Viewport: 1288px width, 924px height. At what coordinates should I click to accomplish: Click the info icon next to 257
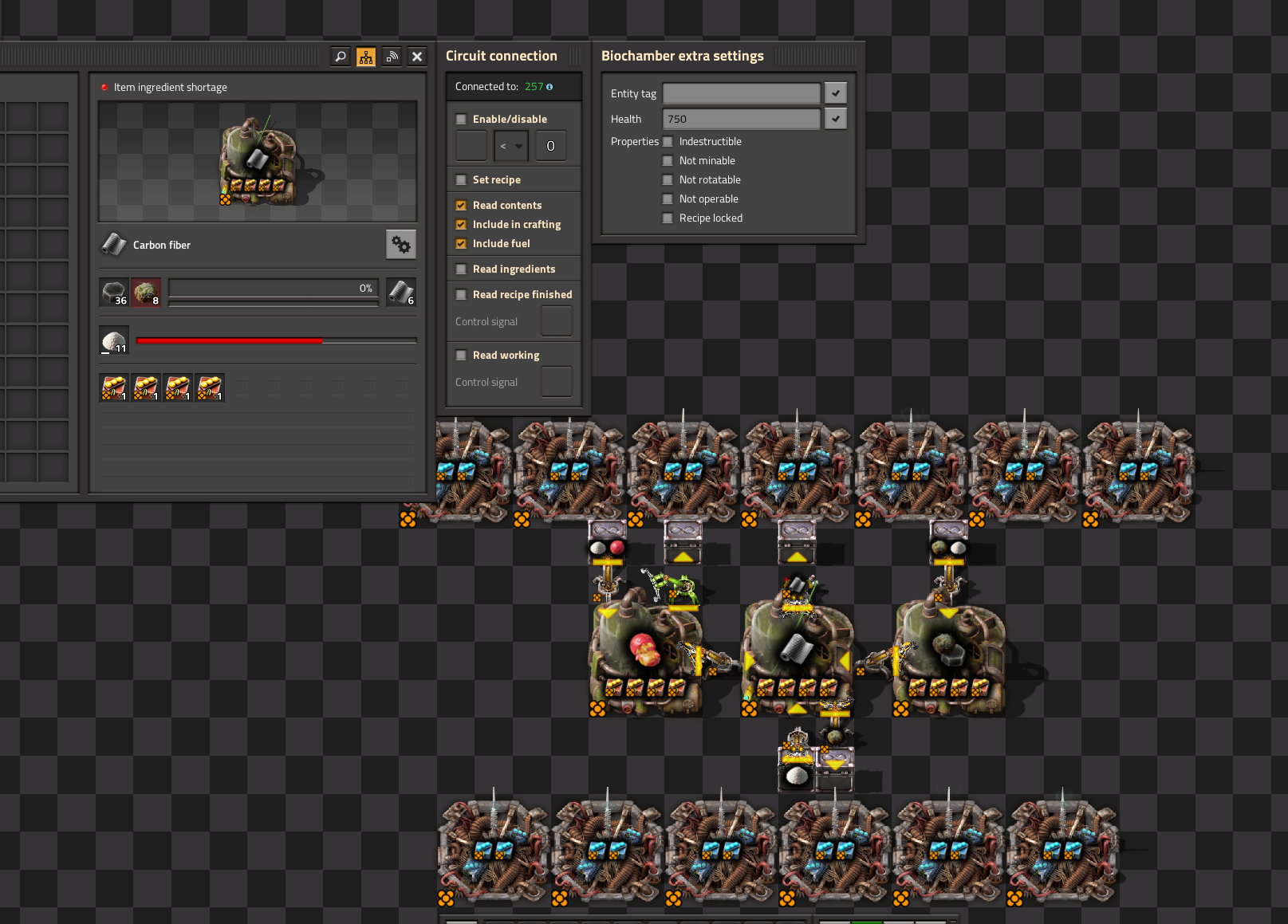[549, 87]
